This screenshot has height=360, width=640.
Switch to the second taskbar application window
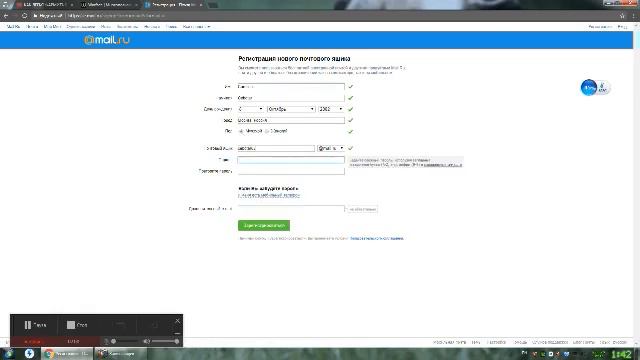pos(120,353)
